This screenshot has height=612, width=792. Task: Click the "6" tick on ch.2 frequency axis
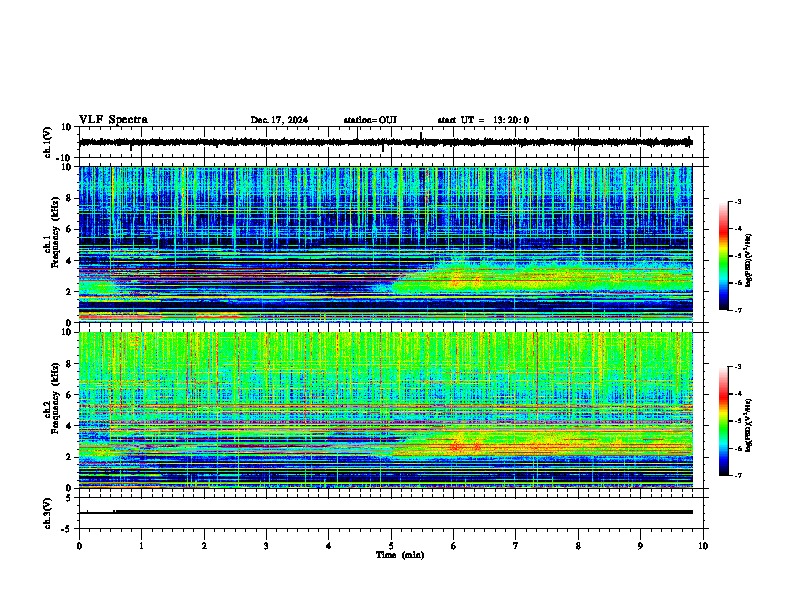pos(69,395)
